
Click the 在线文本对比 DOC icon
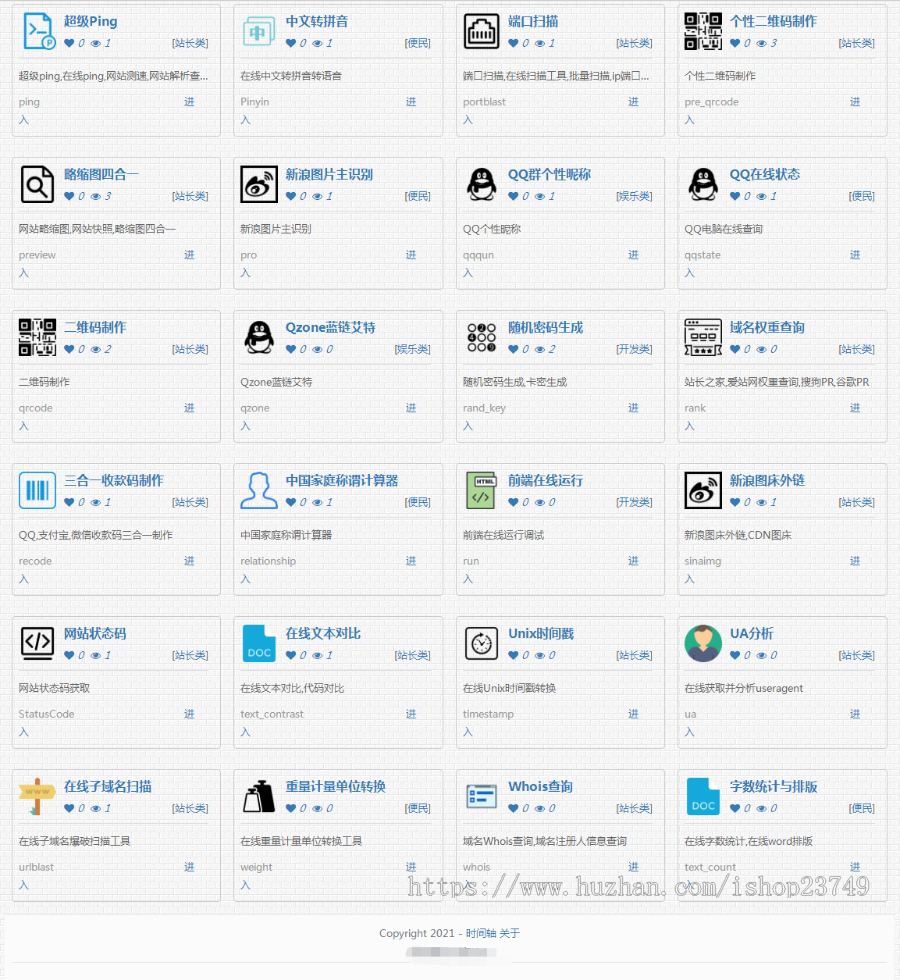coord(259,644)
